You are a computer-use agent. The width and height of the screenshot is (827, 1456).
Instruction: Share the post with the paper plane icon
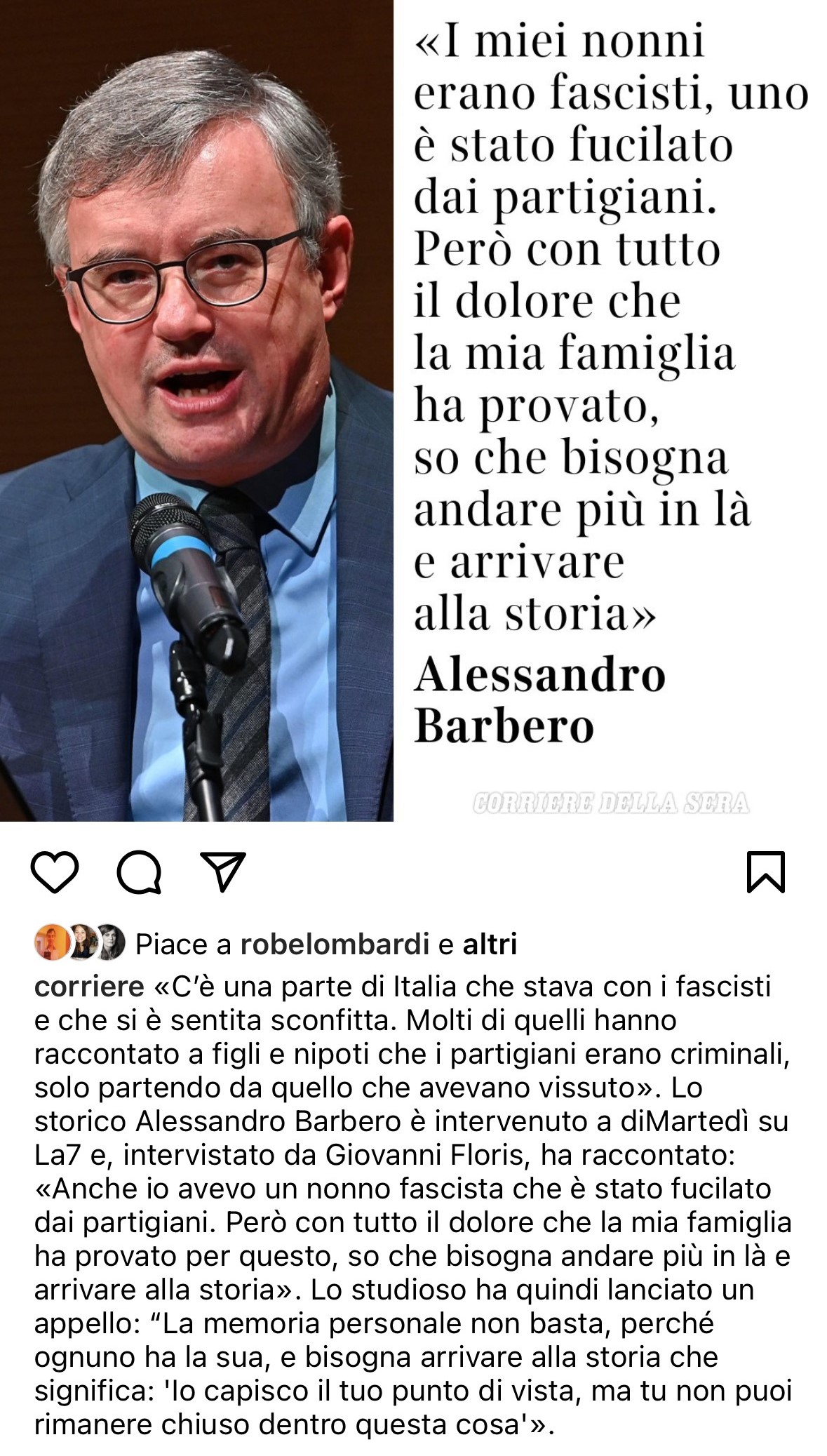pyautogui.click(x=223, y=871)
